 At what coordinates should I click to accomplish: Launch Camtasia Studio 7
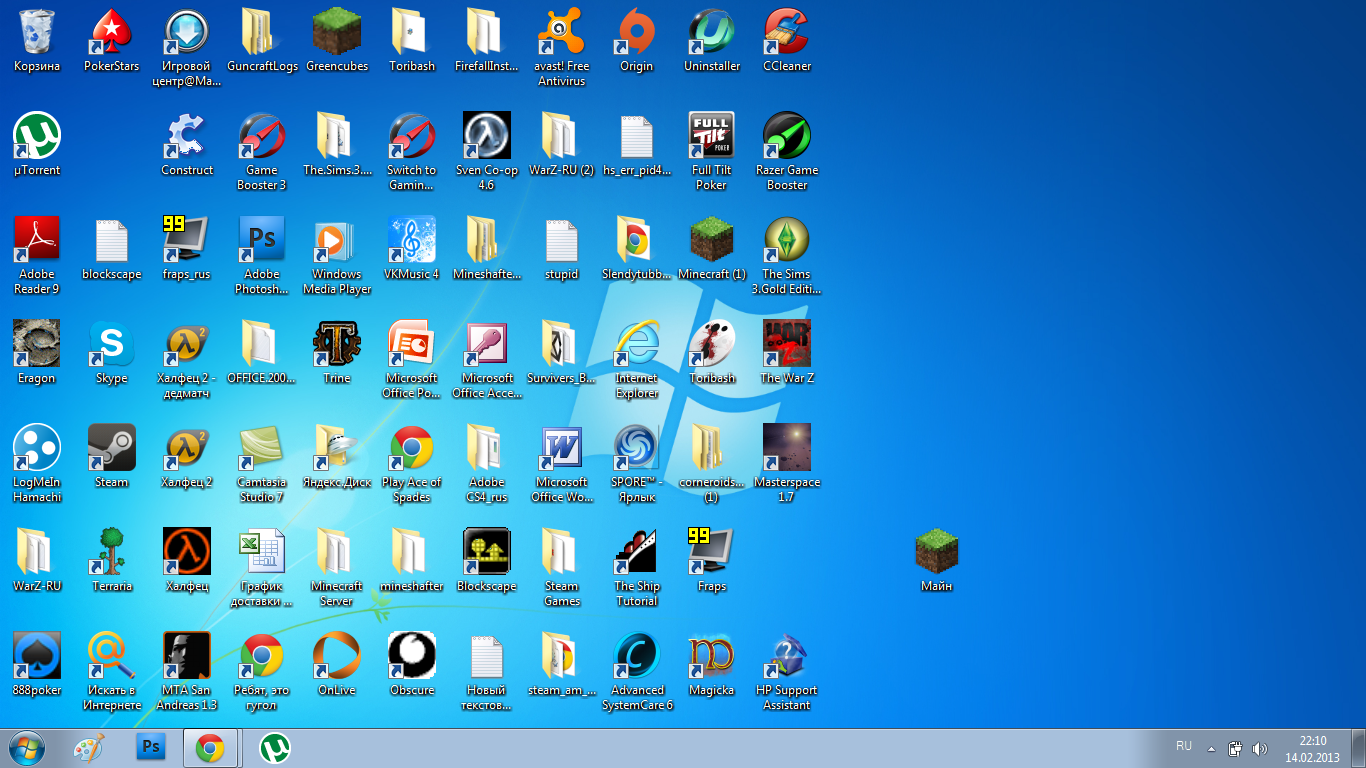coord(262,448)
